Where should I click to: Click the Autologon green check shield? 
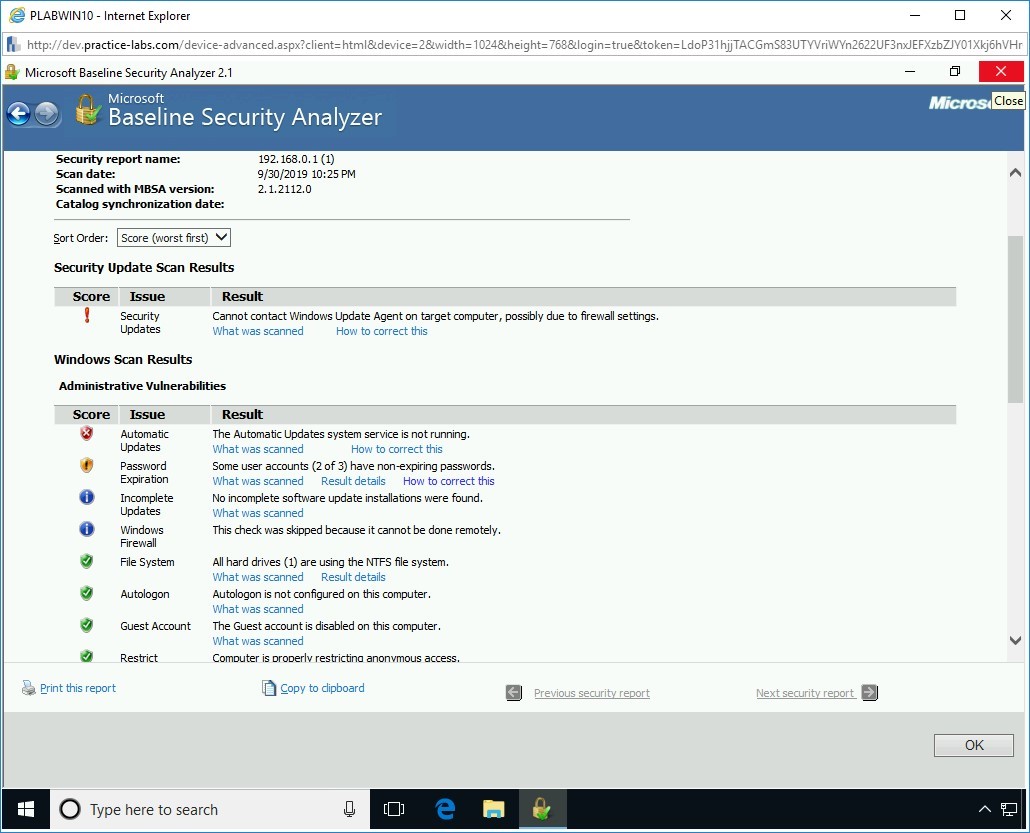(86, 593)
